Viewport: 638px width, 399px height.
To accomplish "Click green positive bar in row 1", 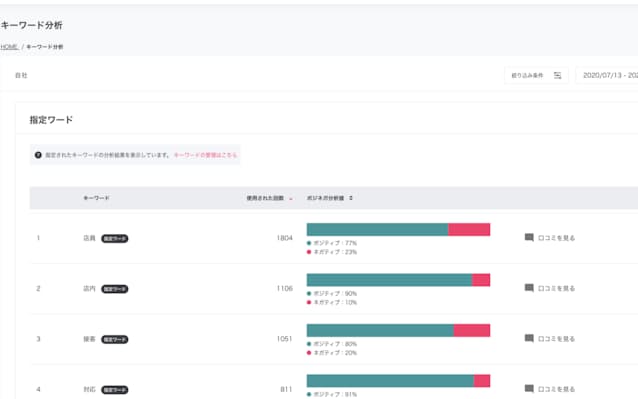I will click(377, 229).
